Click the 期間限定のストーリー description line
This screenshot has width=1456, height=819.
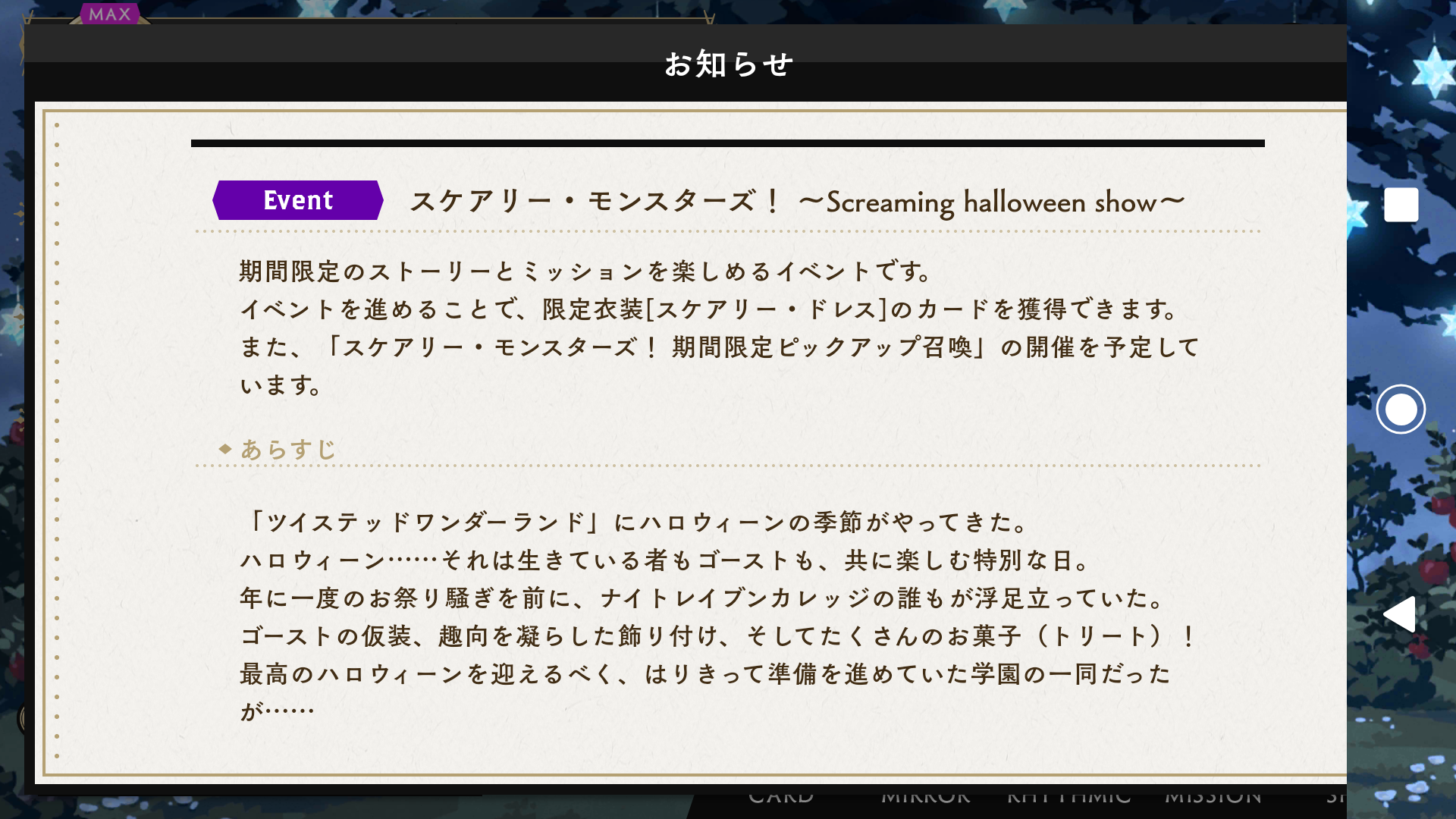[x=585, y=271]
